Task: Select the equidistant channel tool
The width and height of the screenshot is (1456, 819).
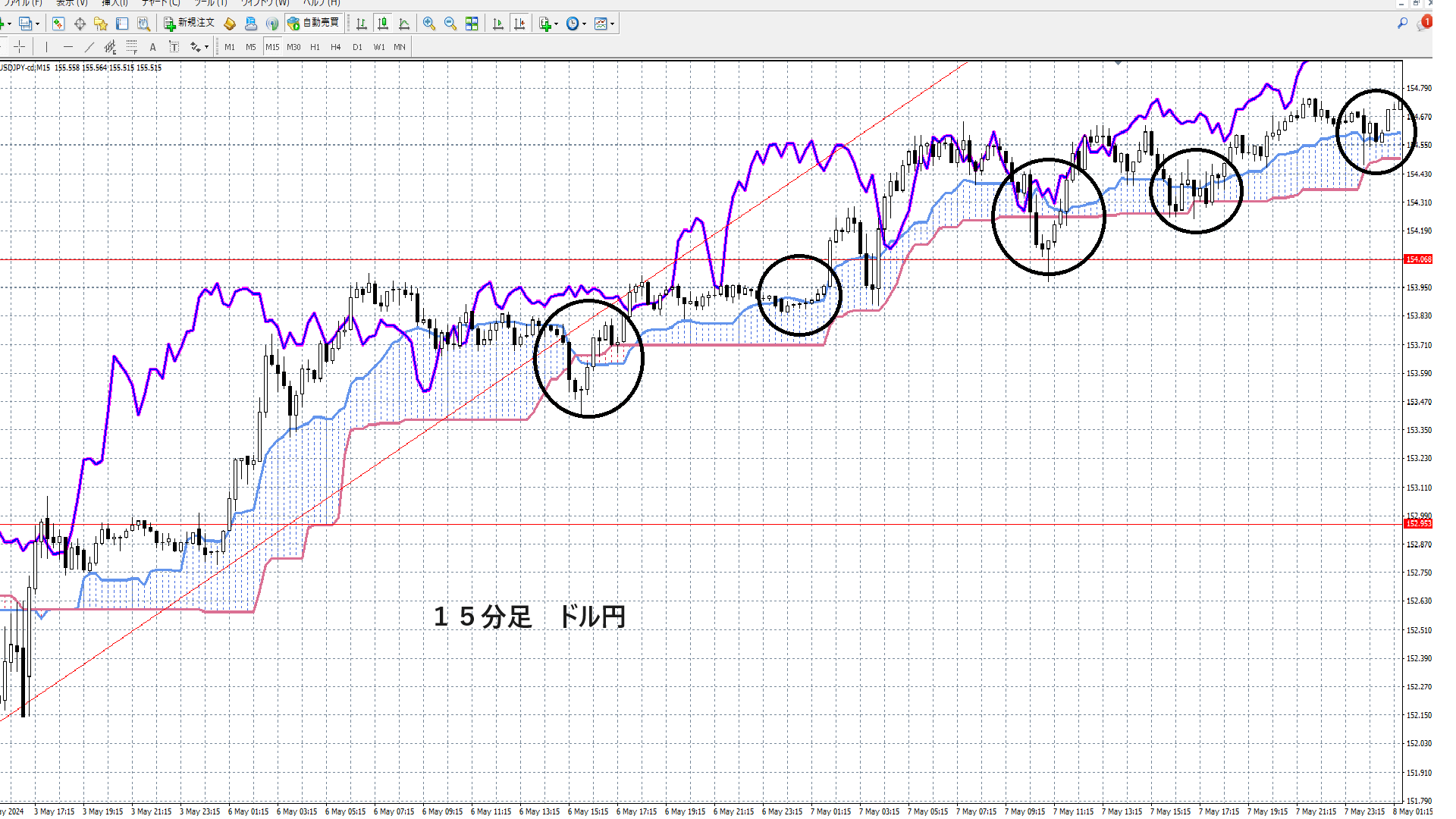Action: [x=110, y=47]
